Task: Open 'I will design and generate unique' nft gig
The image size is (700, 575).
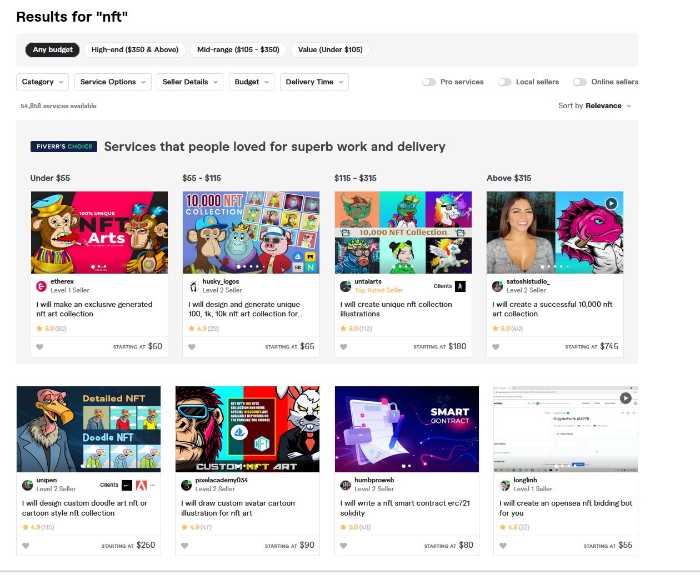Action: pyautogui.click(x=244, y=309)
